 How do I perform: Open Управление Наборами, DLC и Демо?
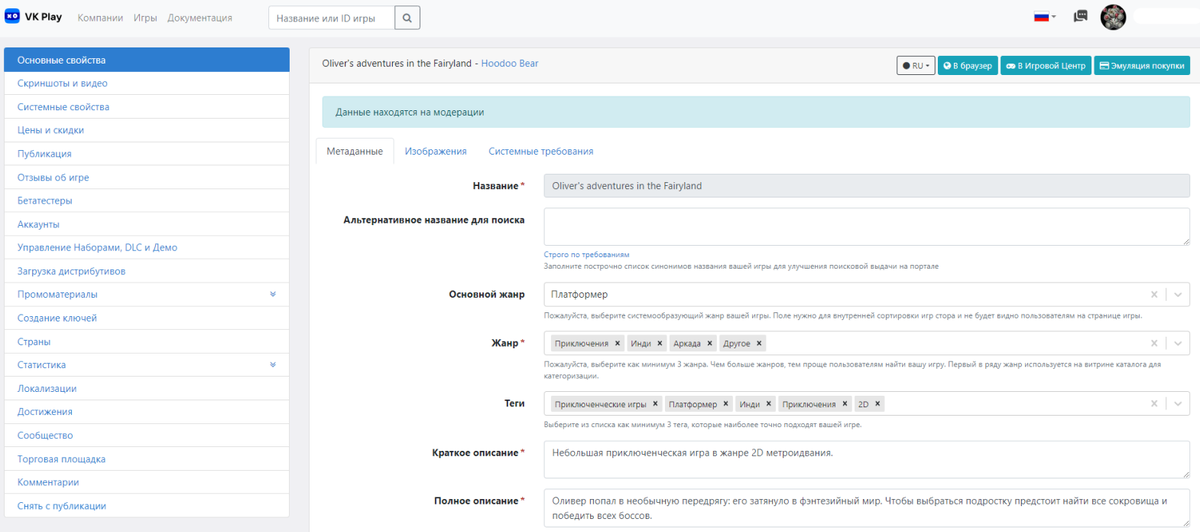pos(147,247)
